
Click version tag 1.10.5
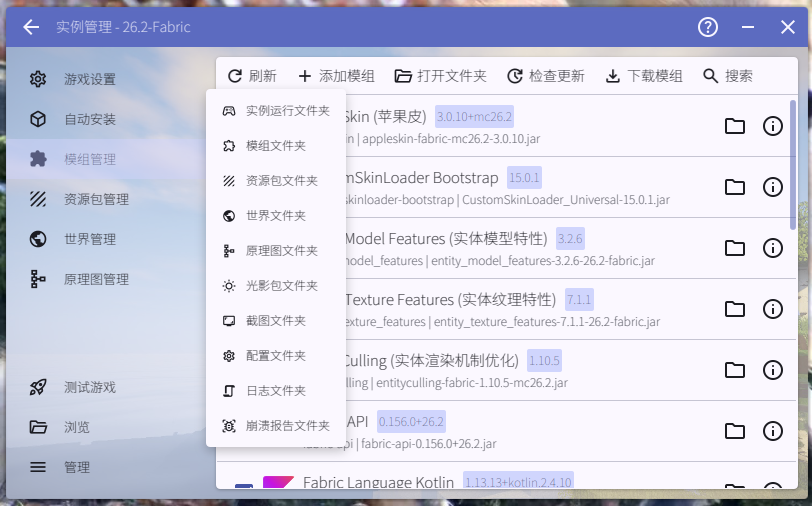544,360
